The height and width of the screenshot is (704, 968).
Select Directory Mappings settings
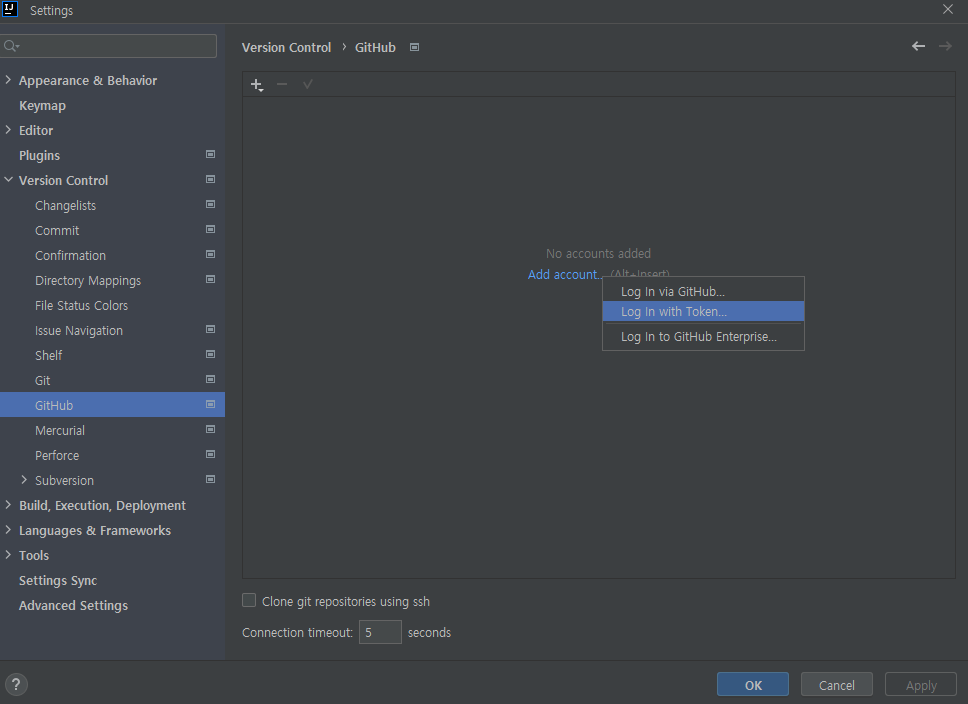[88, 280]
